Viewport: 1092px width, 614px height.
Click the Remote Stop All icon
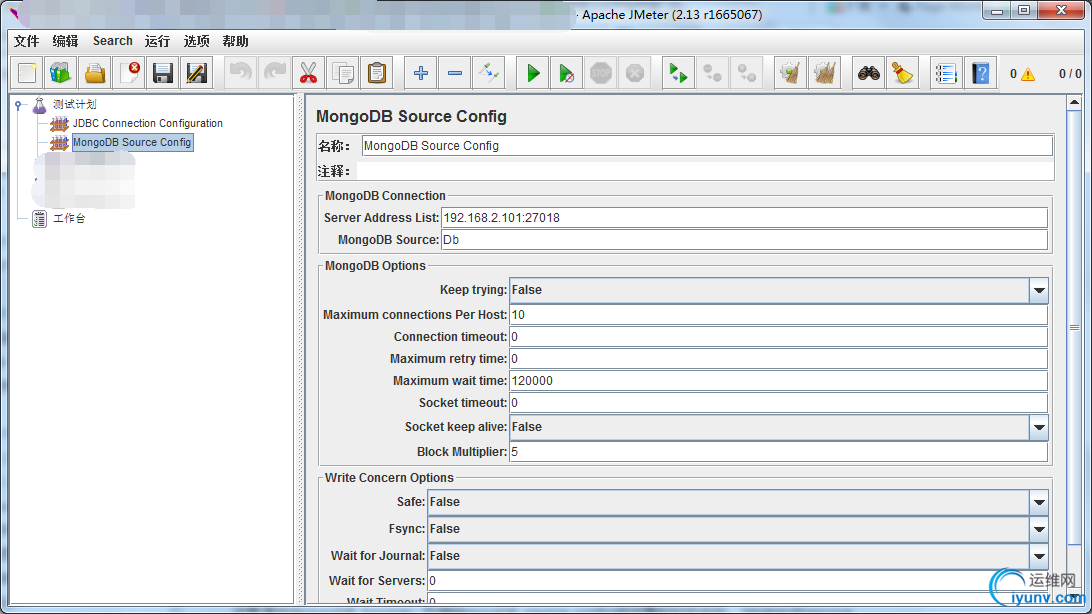coord(712,73)
